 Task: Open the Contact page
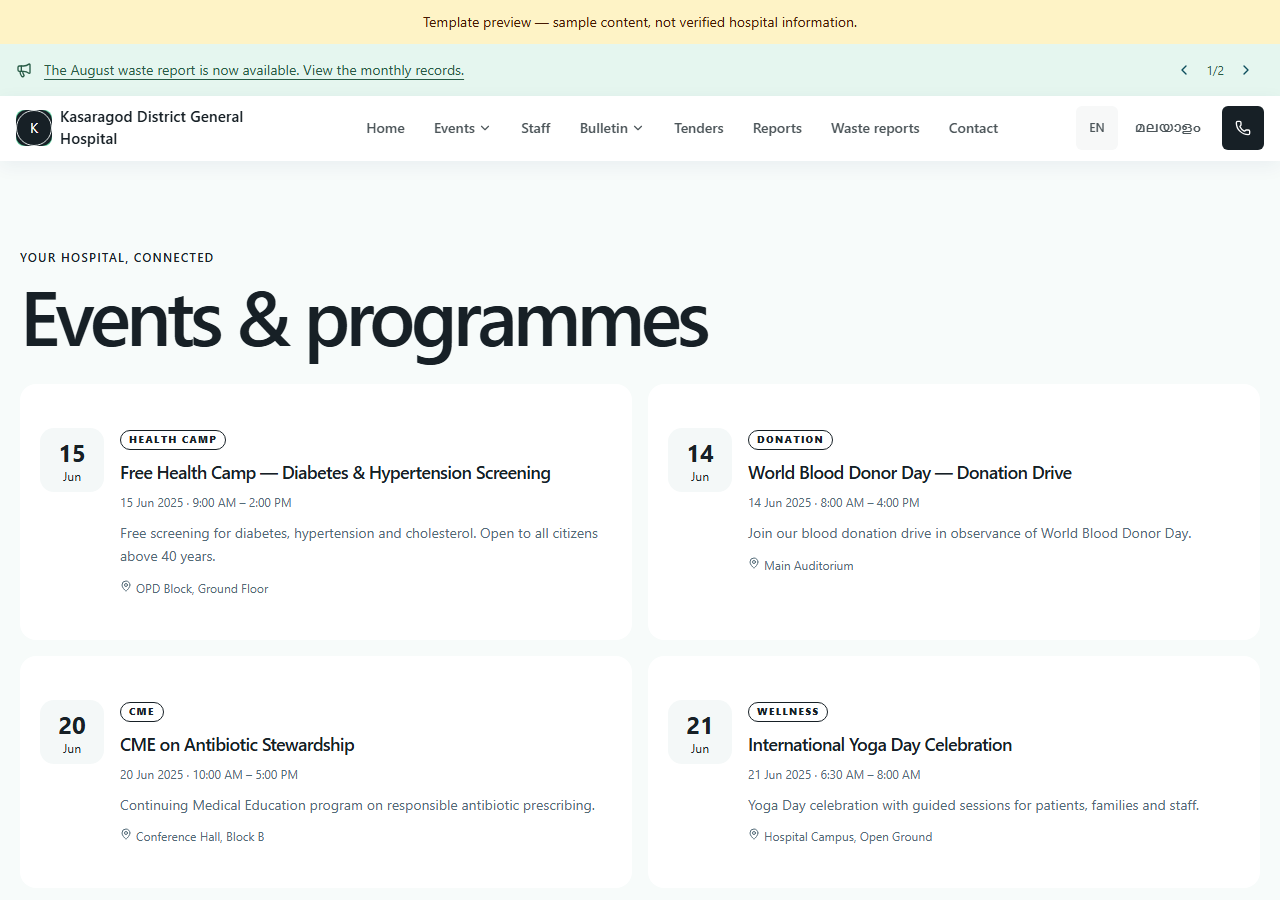[x=973, y=128]
